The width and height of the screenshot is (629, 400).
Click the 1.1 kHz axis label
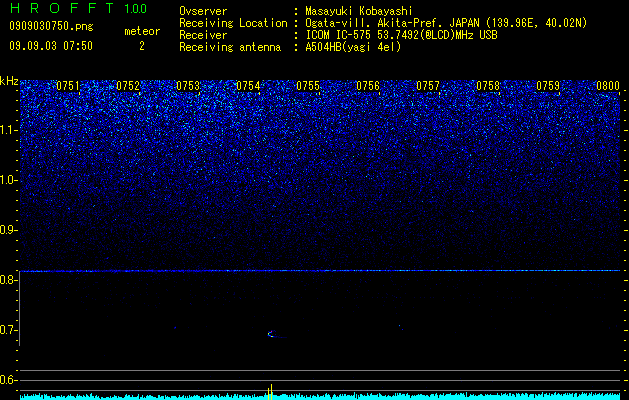[x=9, y=130]
